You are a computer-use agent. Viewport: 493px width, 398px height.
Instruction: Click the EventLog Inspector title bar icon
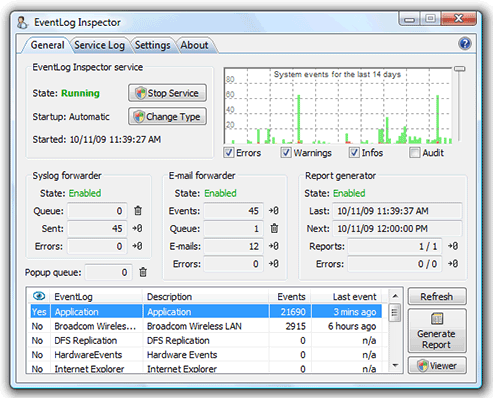coord(22,23)
